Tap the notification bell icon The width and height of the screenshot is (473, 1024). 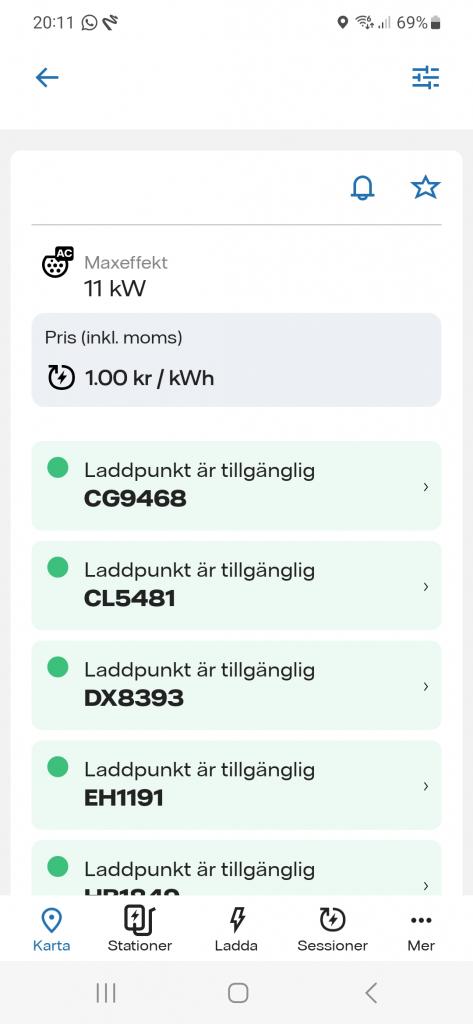(x=363, y=187)
